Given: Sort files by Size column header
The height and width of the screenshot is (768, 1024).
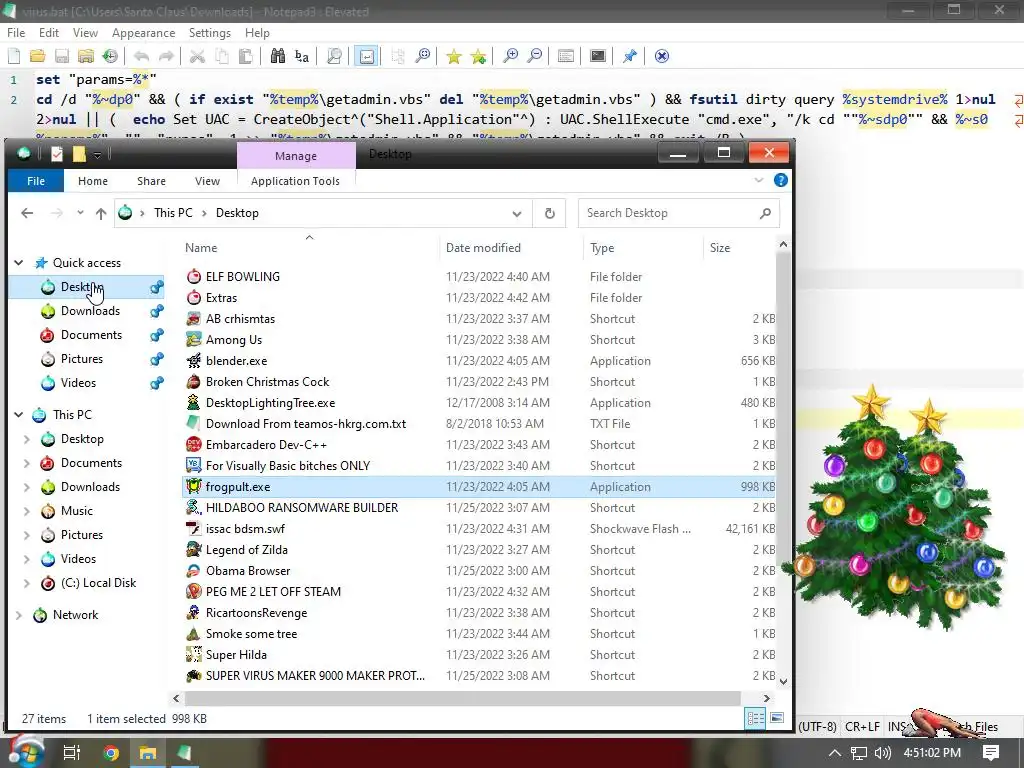Looking at the screenshot, I should tap(720, 248).
